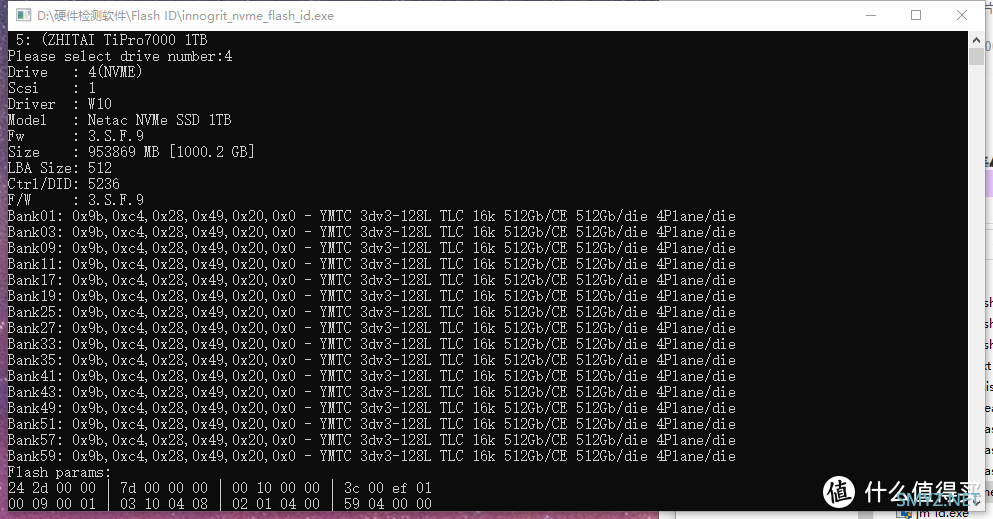Click the Bank51 row
The height and width of the screenshot is (519, 993).
tap(371, 424)
